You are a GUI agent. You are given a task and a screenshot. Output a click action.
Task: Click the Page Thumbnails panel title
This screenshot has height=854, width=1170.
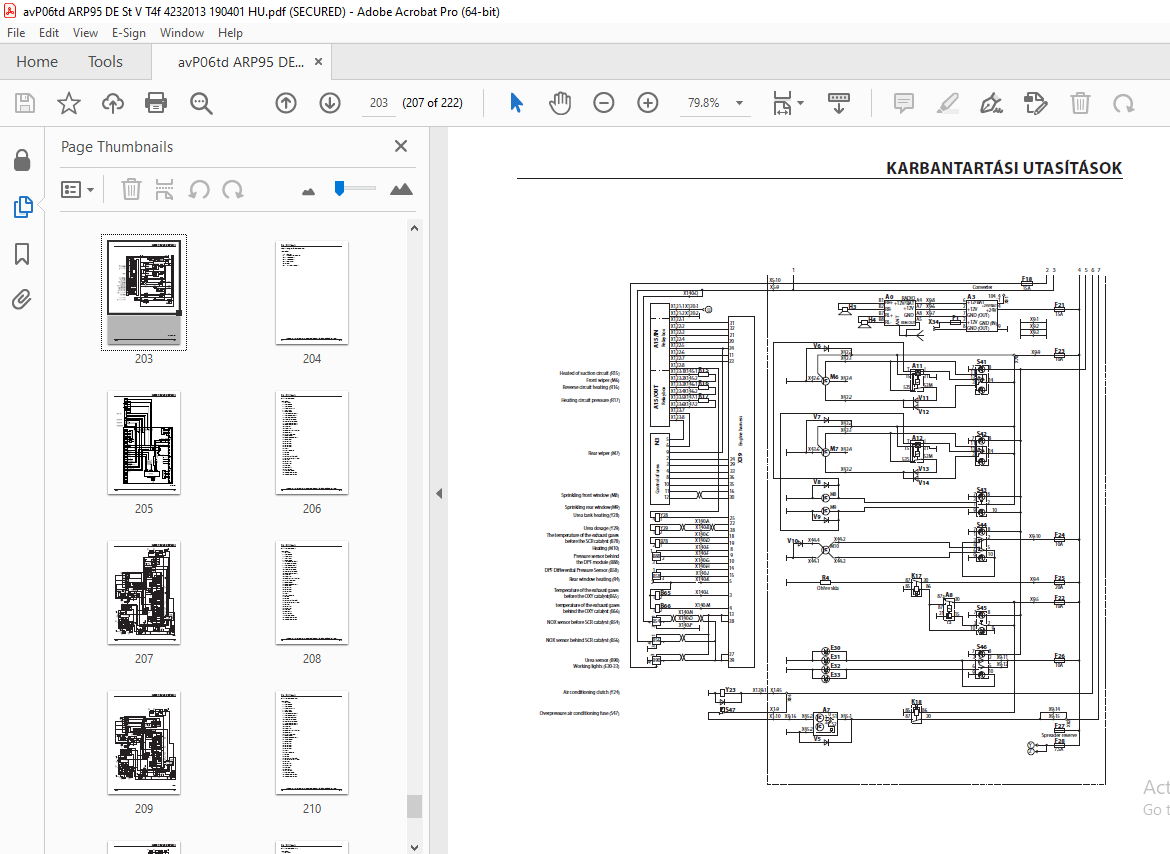[117, 147]
